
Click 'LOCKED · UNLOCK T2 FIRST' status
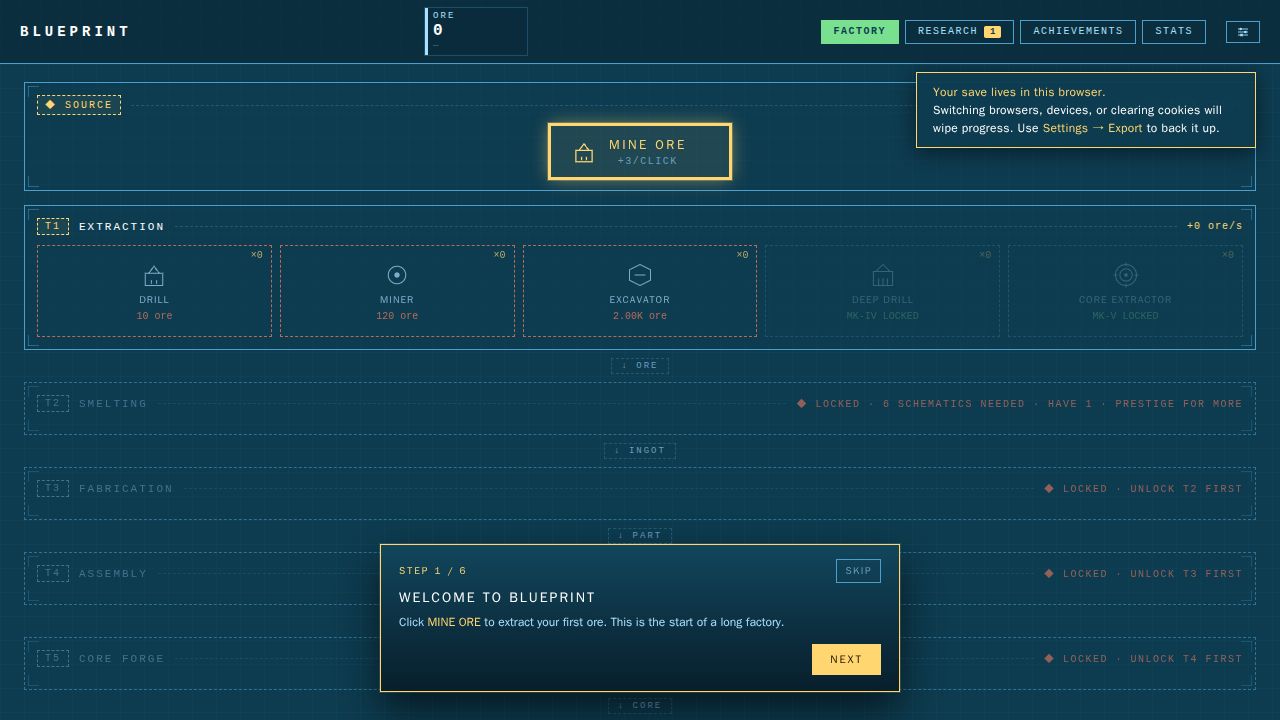click(1143, 489)
